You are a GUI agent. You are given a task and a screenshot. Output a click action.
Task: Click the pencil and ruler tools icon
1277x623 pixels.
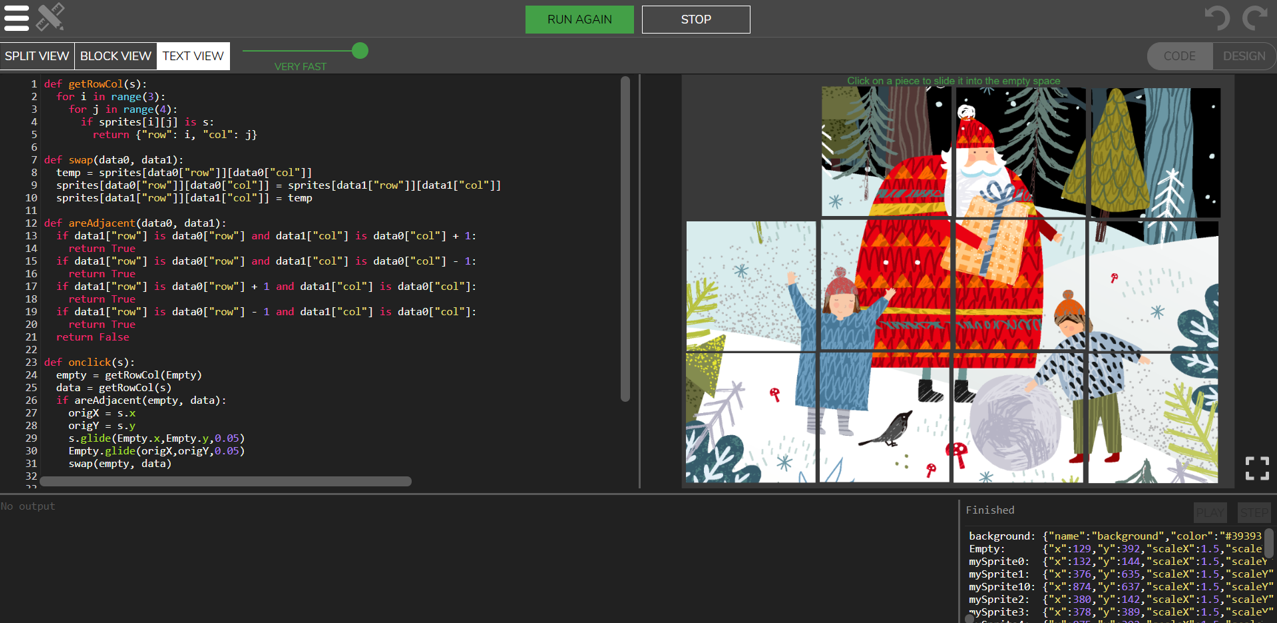click(x=51, y=17)
